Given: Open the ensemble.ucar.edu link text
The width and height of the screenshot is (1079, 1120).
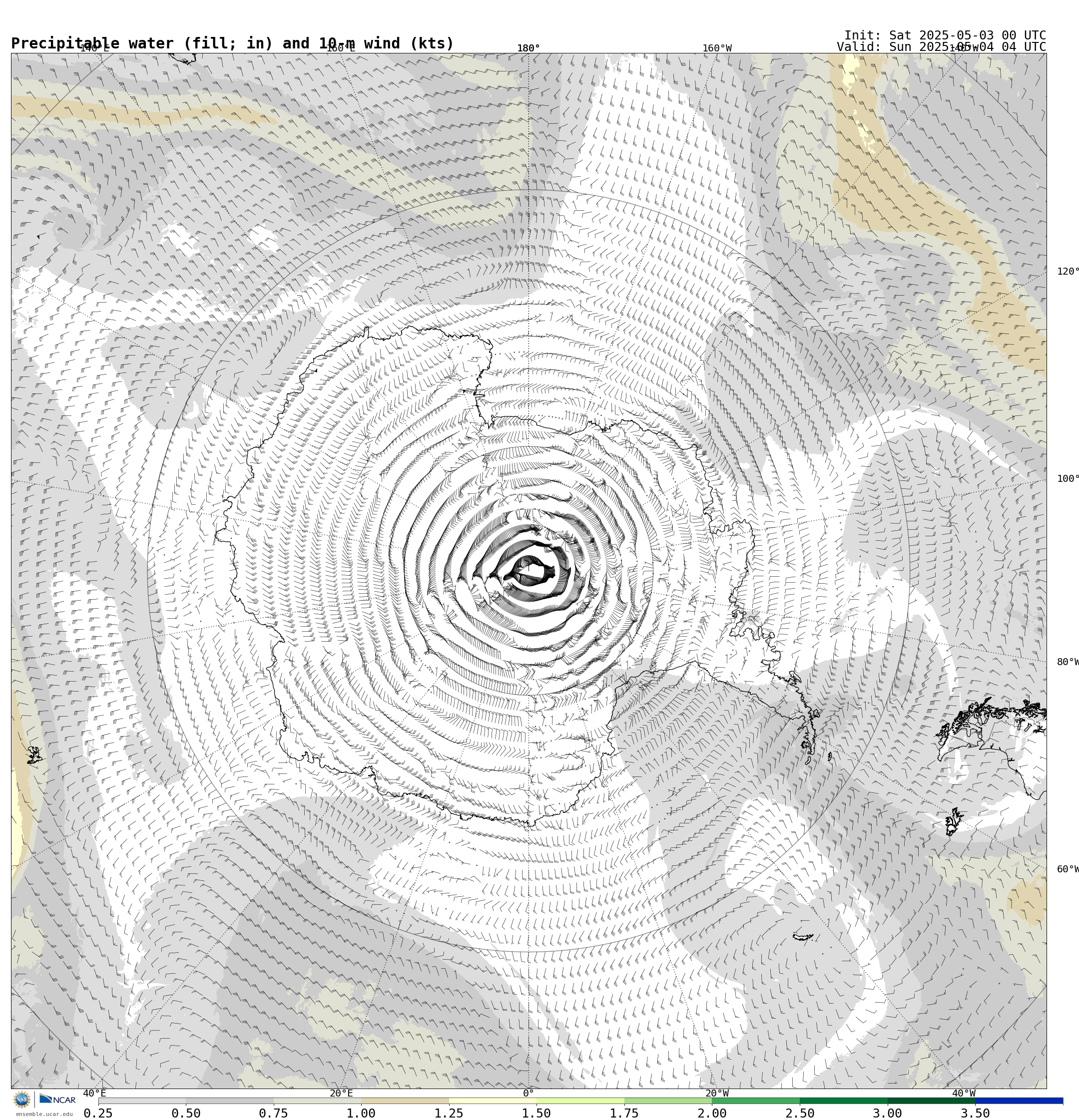Looking at the screenshot, I should [44, 1114].
